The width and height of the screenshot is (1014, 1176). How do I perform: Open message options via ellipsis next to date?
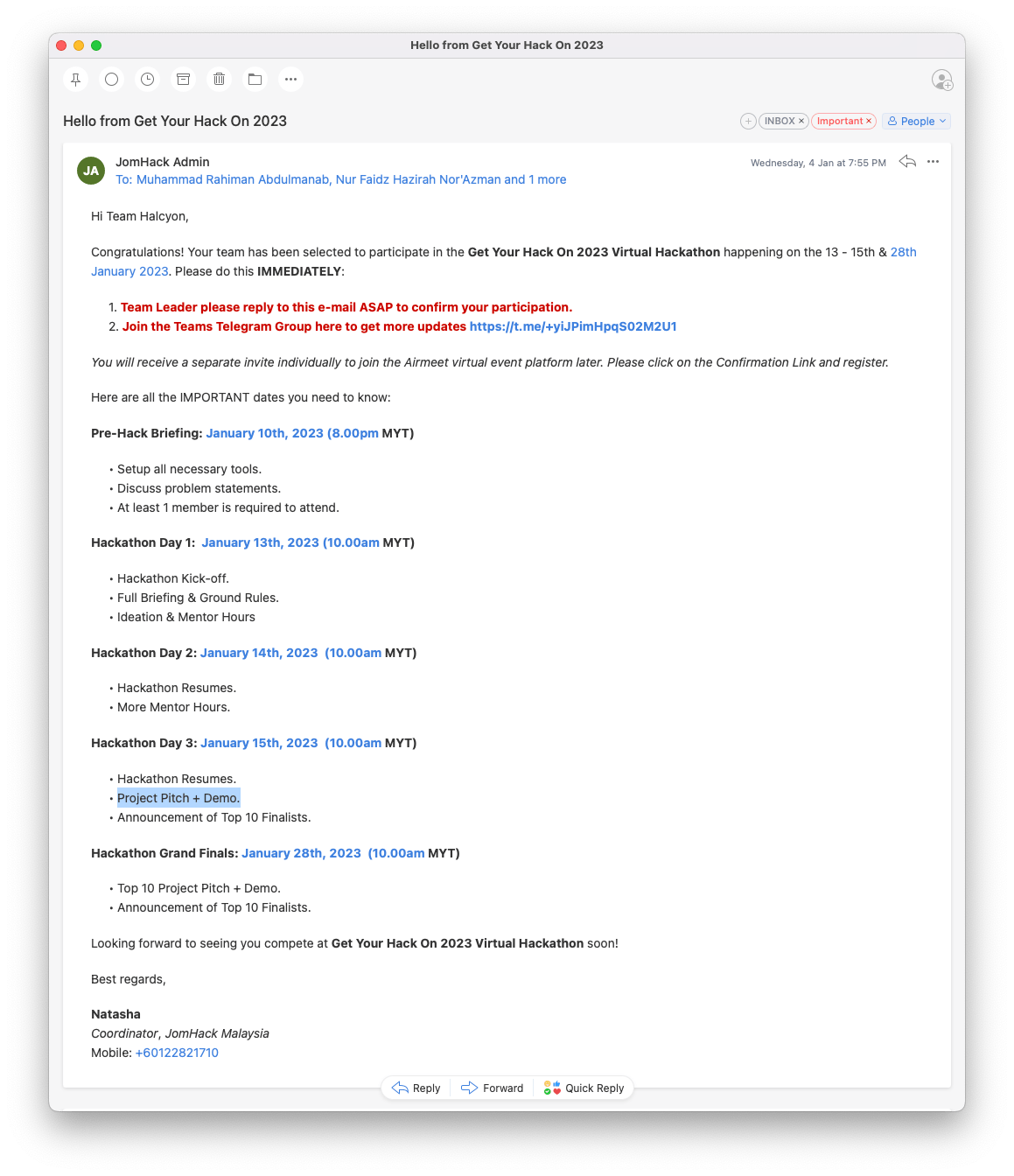(x=933, y=161)
